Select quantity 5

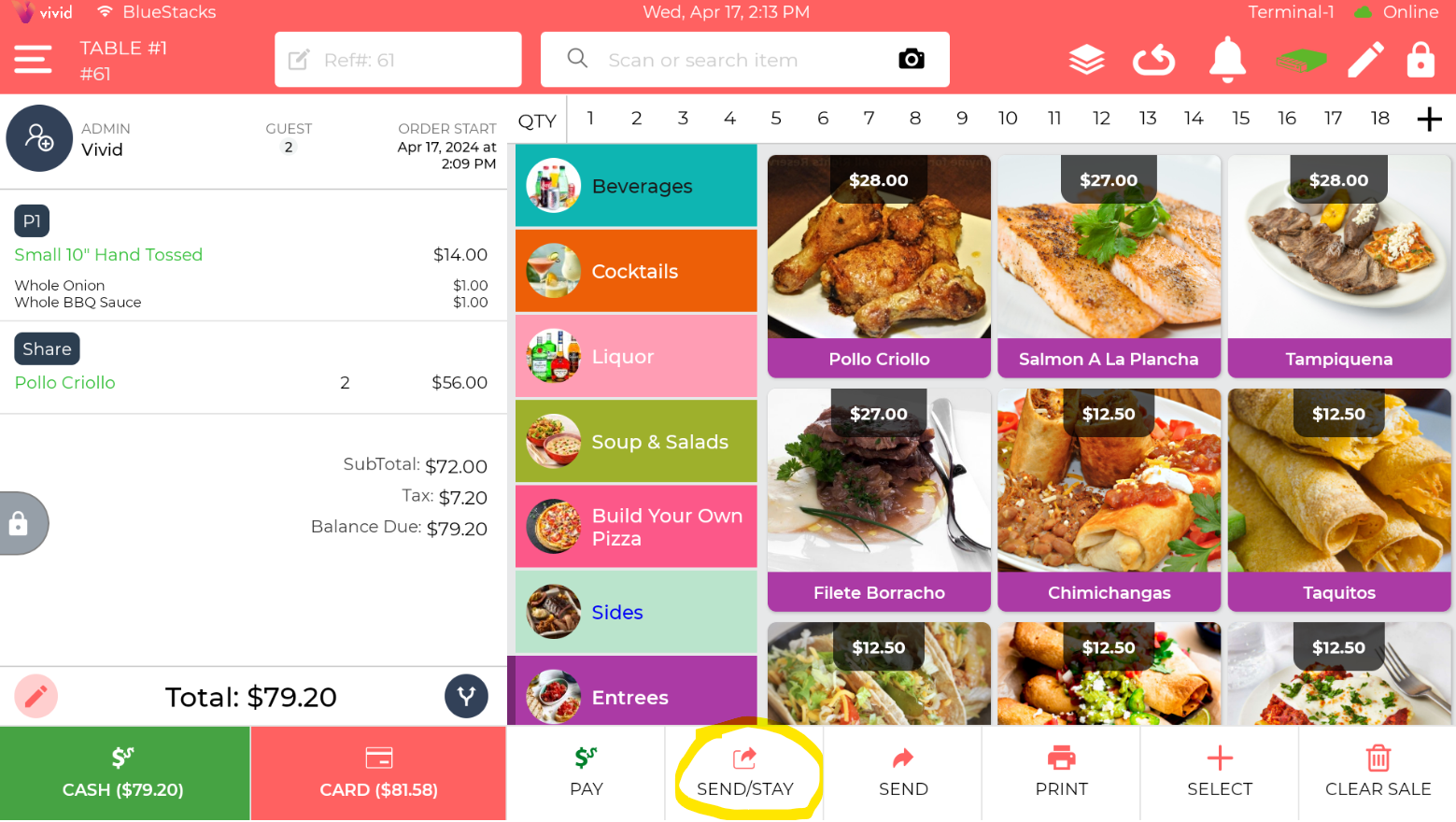[x=776, y=119]
